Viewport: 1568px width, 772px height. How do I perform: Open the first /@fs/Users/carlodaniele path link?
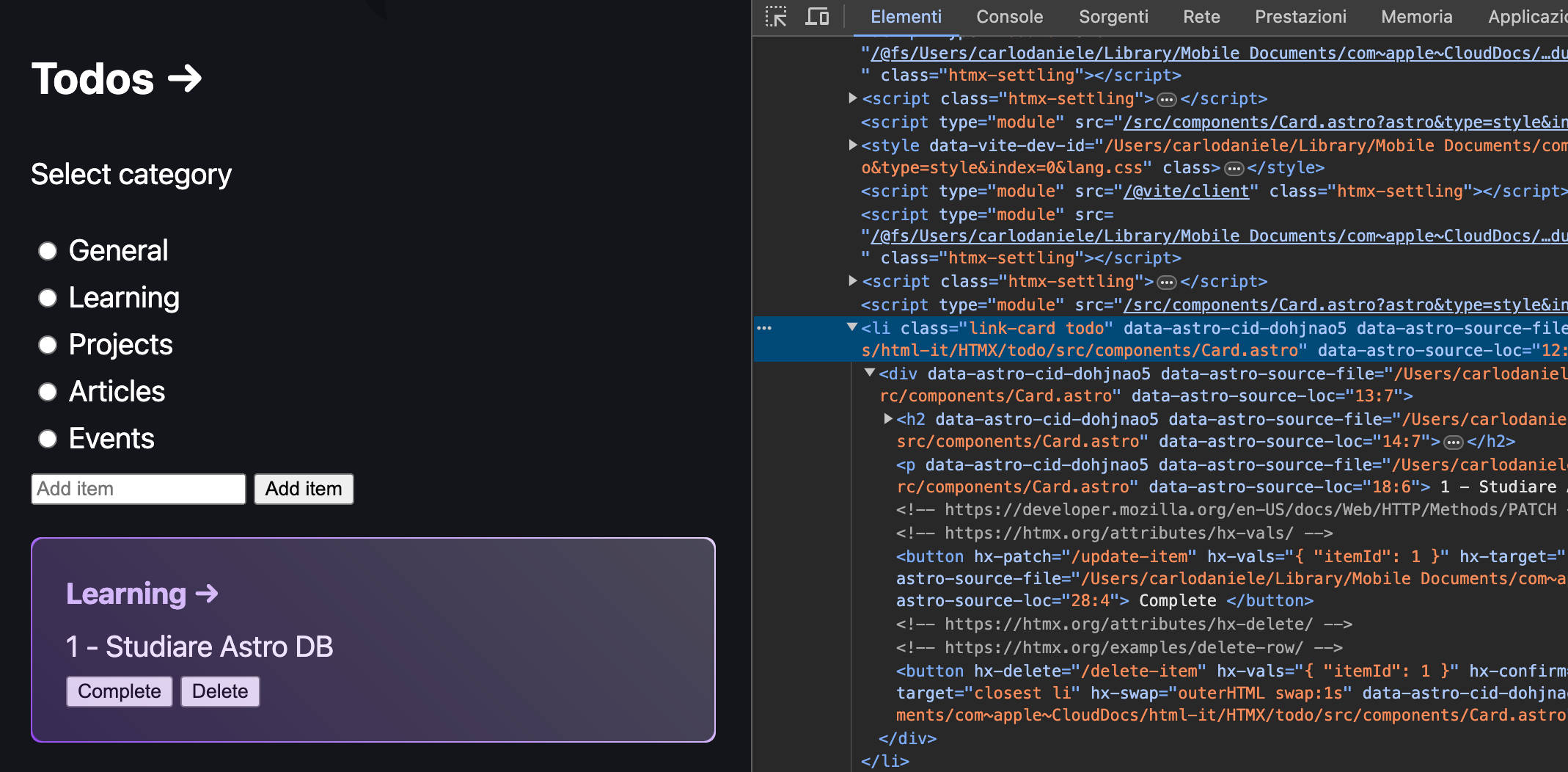[1218, 53]
